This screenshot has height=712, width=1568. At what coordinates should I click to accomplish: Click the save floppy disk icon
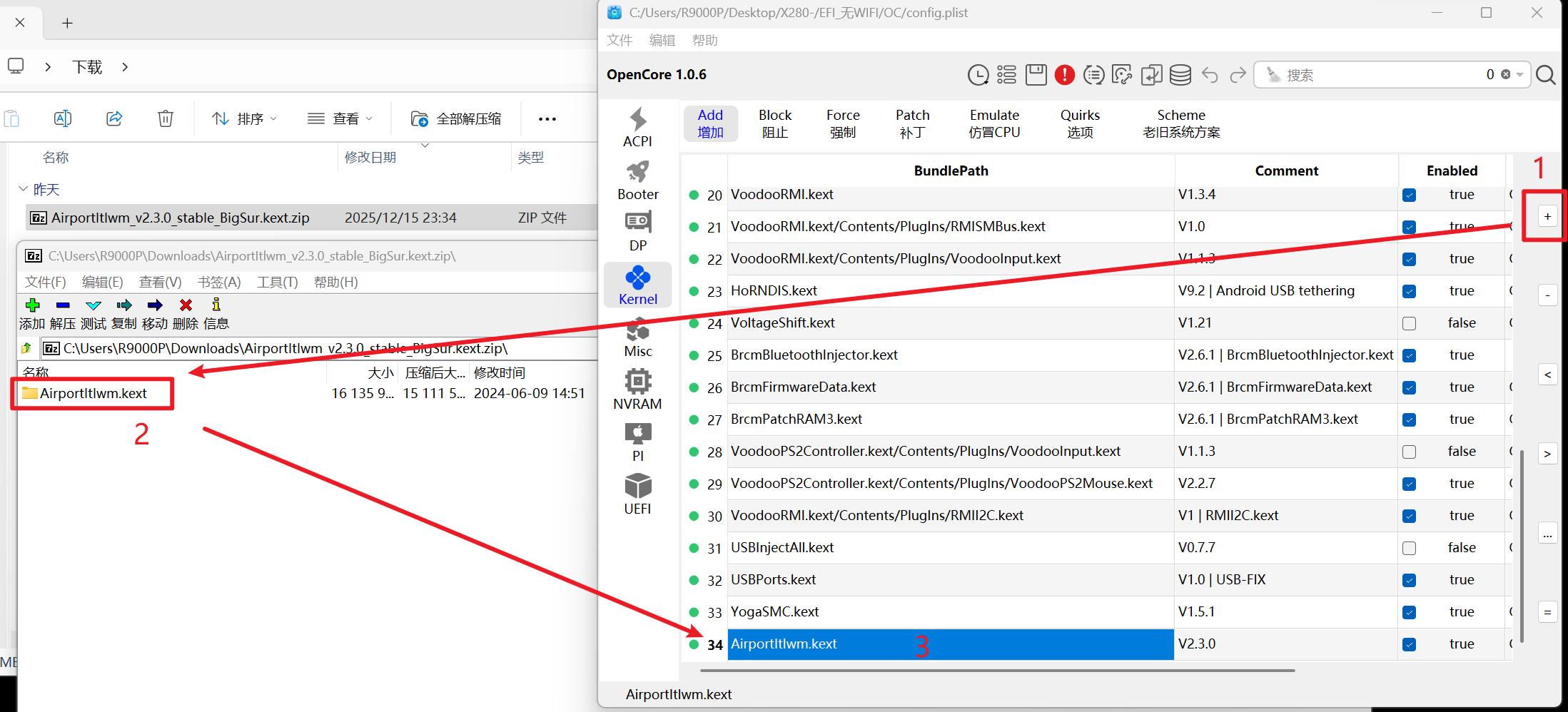click(x=1036, y=75)
